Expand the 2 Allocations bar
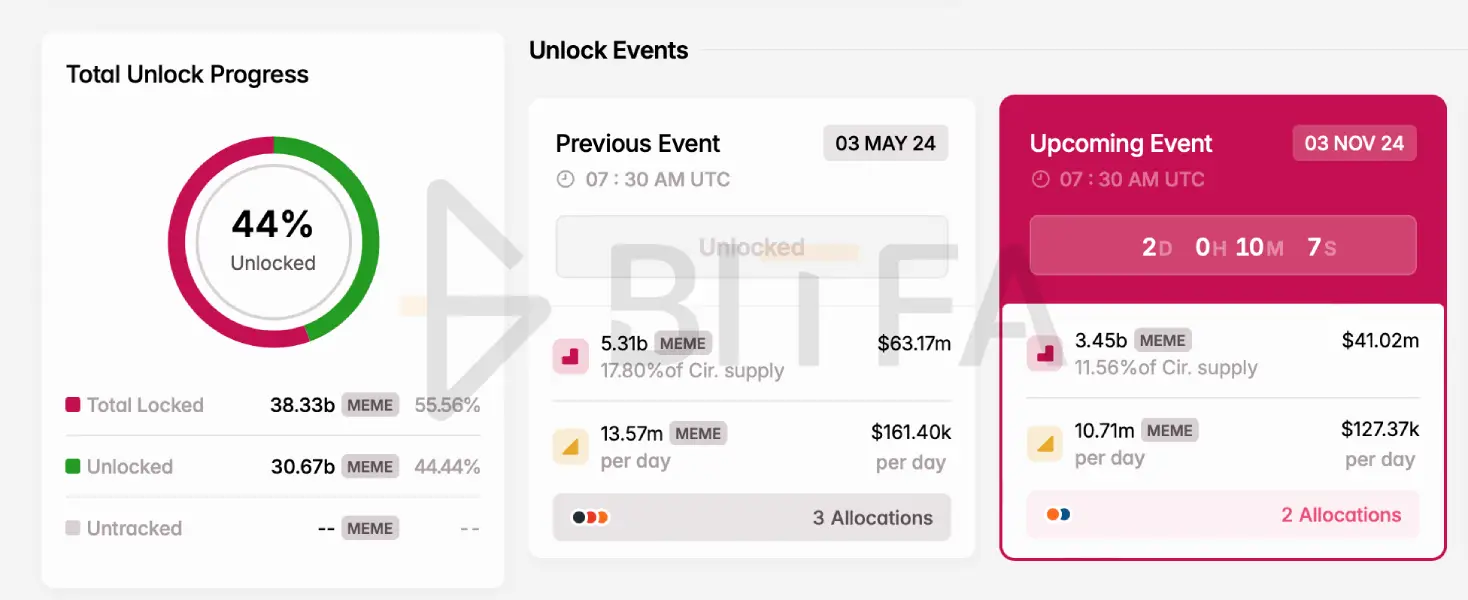 point(1223,515)
